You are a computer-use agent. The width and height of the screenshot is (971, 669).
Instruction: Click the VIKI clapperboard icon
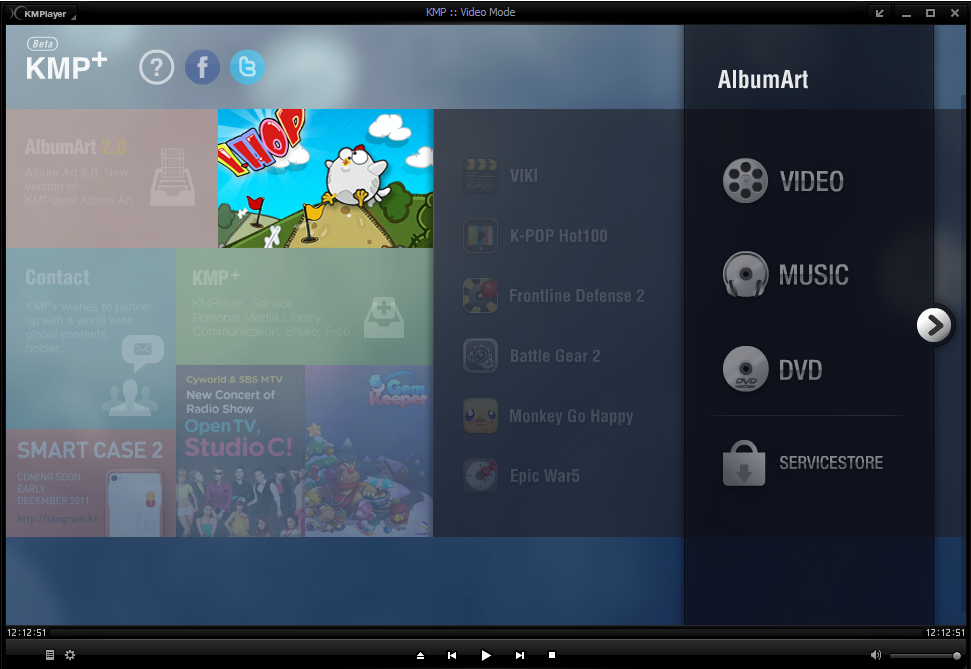click(481, 175)
